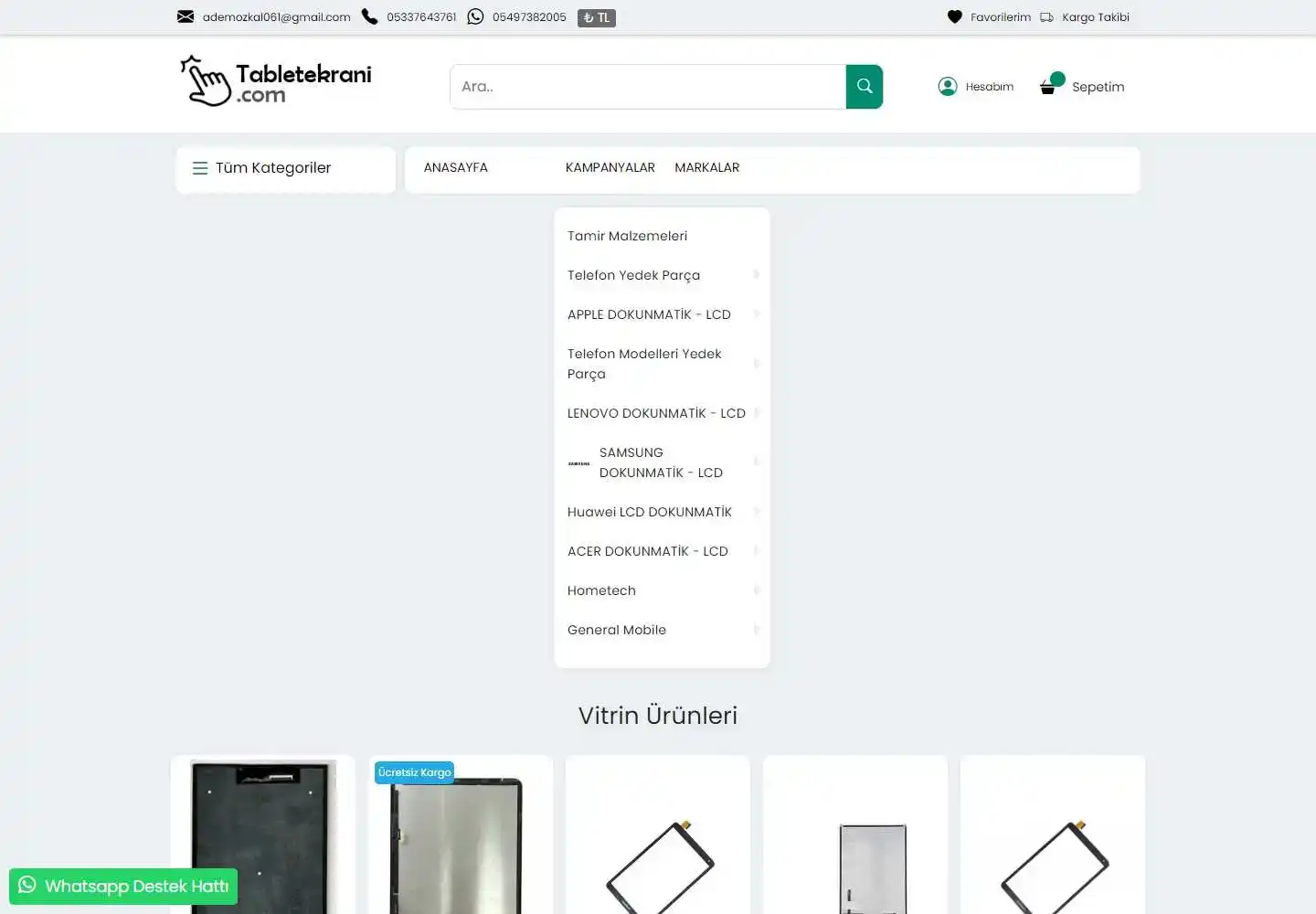
Task: Select APPLE DOKUNMATİK - LCD category
Action: 649,314
